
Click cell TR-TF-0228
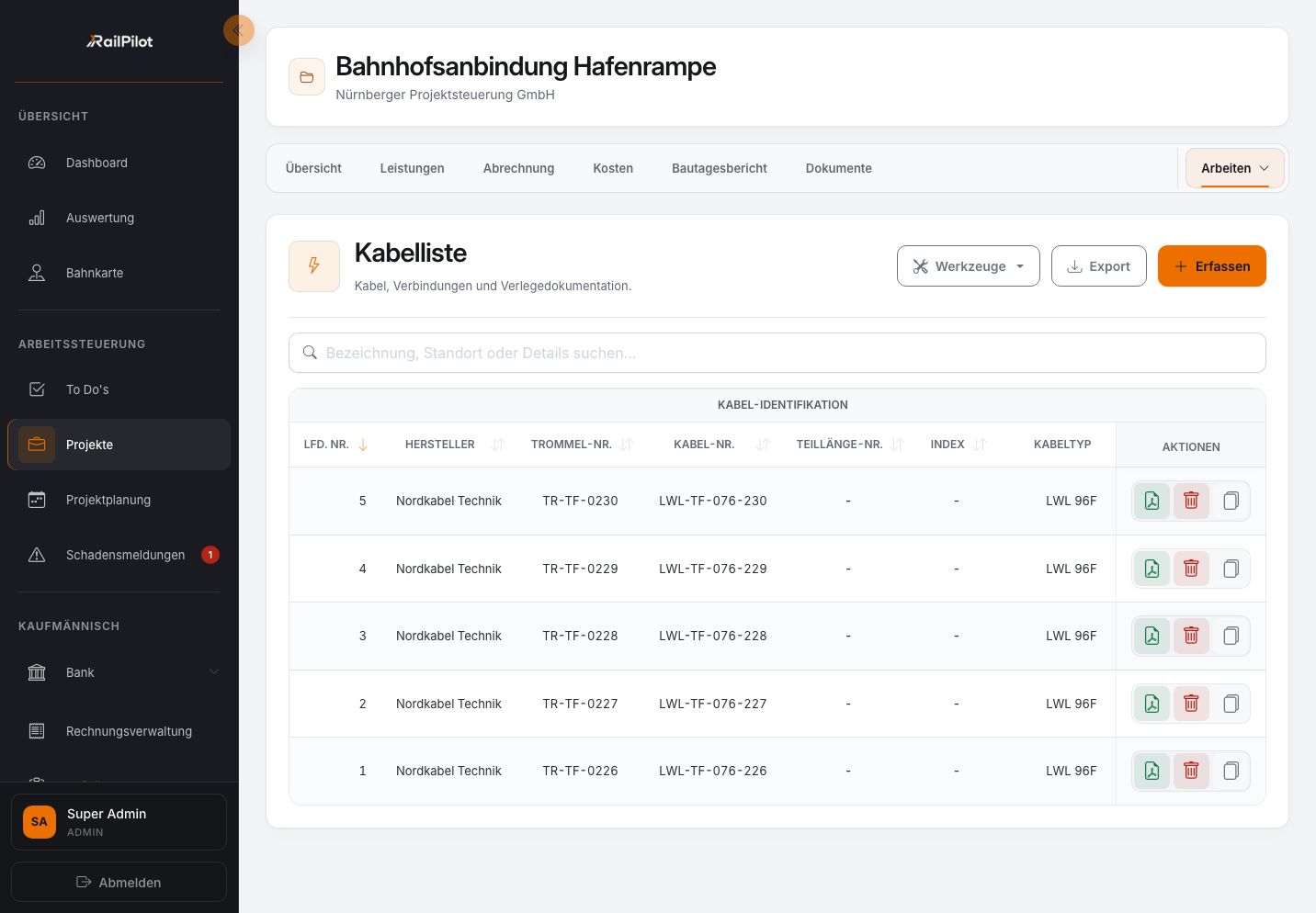pyautogui.click(x=580, y=636)
